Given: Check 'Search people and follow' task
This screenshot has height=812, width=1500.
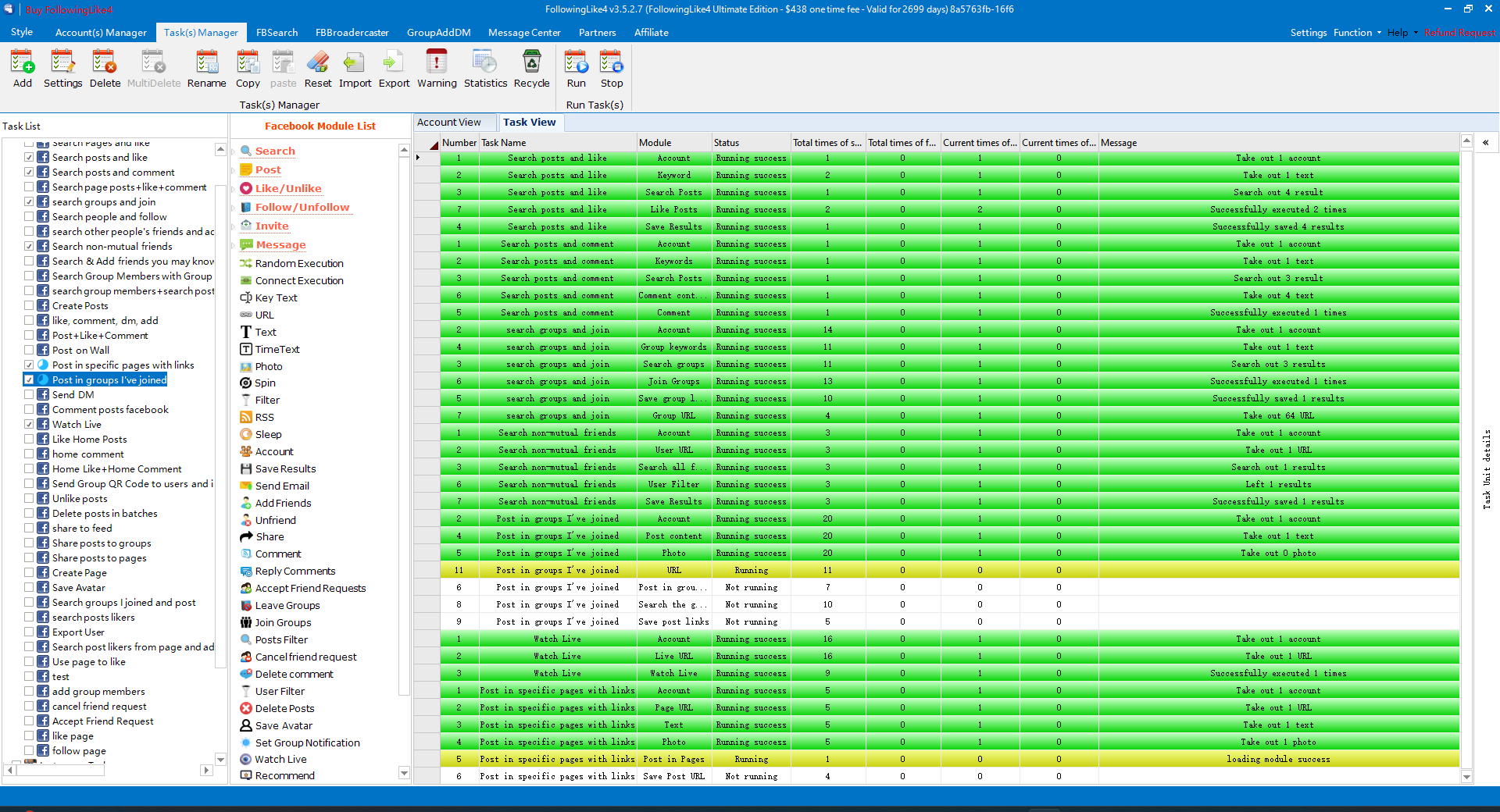Looking at the screenshot, I should tap(29, 216).
